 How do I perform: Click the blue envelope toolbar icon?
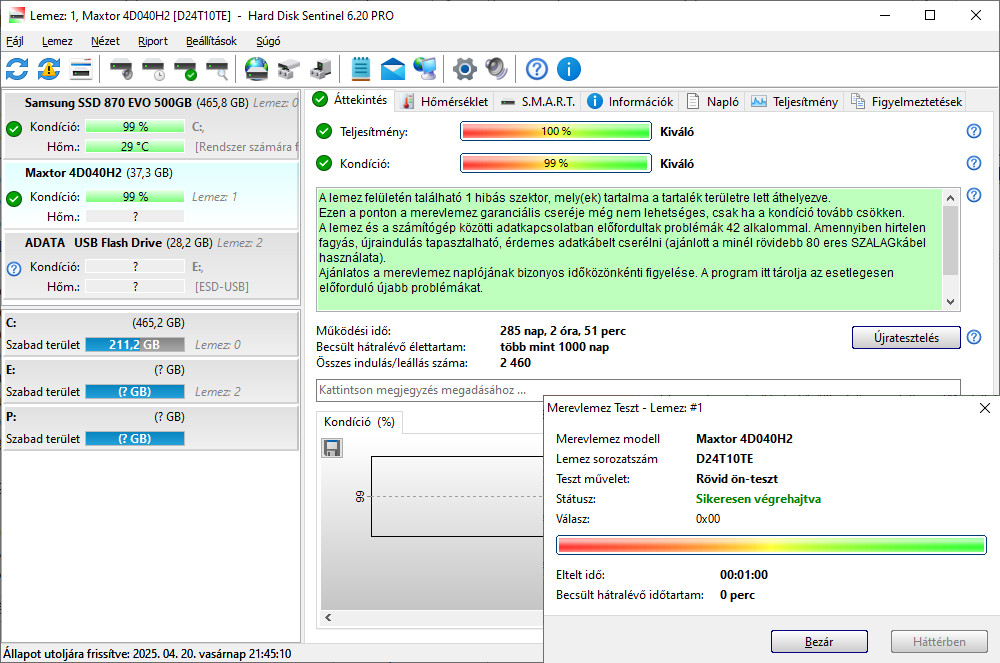[x=393, y=69]
